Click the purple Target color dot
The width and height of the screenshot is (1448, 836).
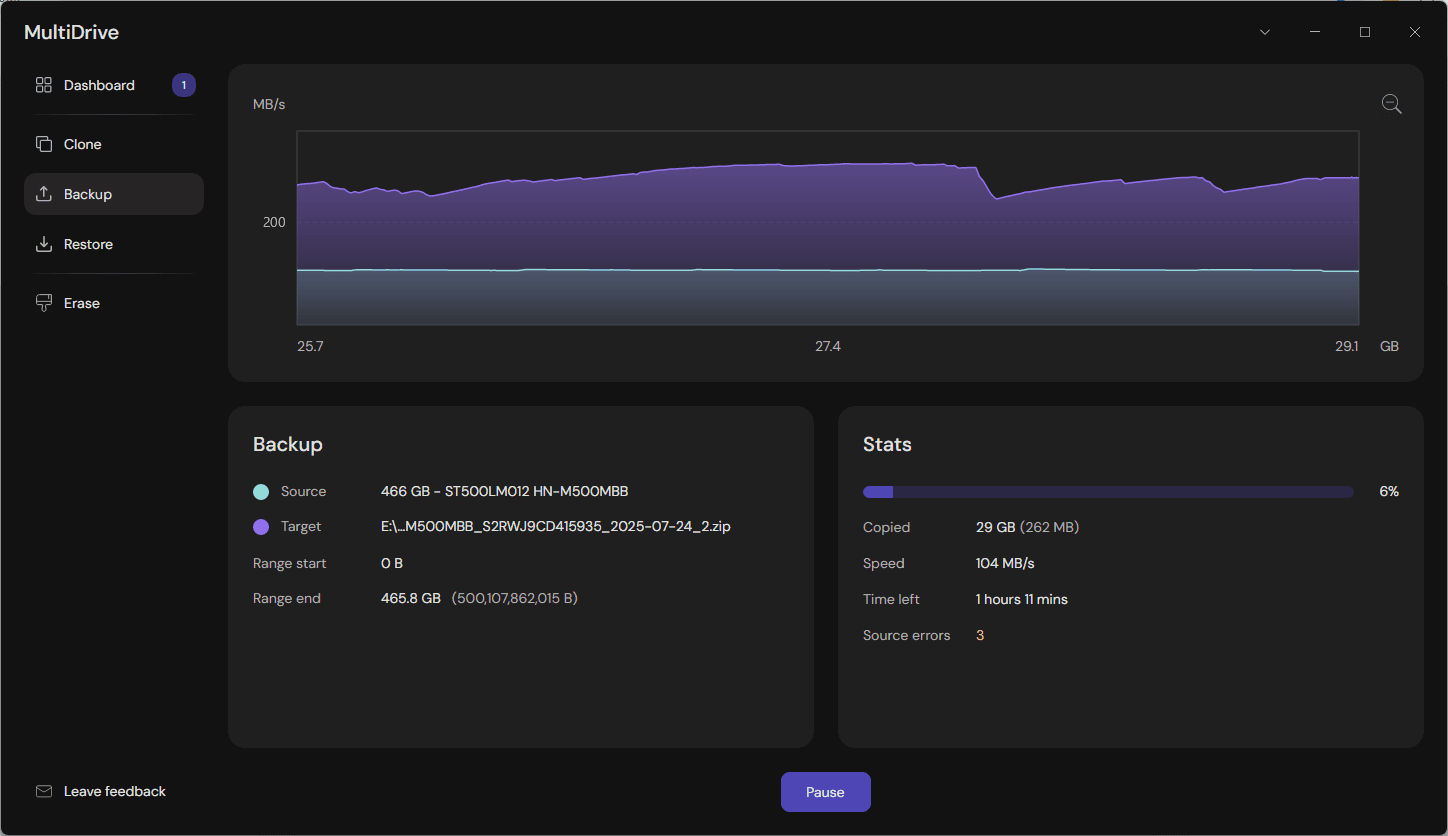point(261,526)
